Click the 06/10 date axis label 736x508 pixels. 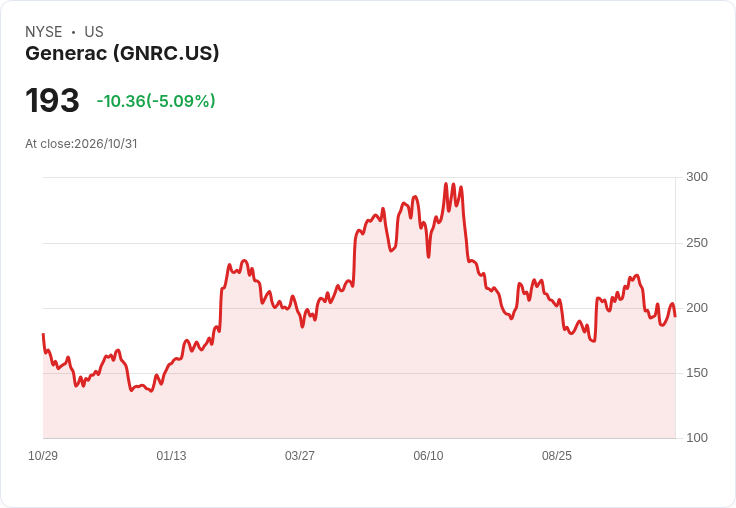(428, 455)
